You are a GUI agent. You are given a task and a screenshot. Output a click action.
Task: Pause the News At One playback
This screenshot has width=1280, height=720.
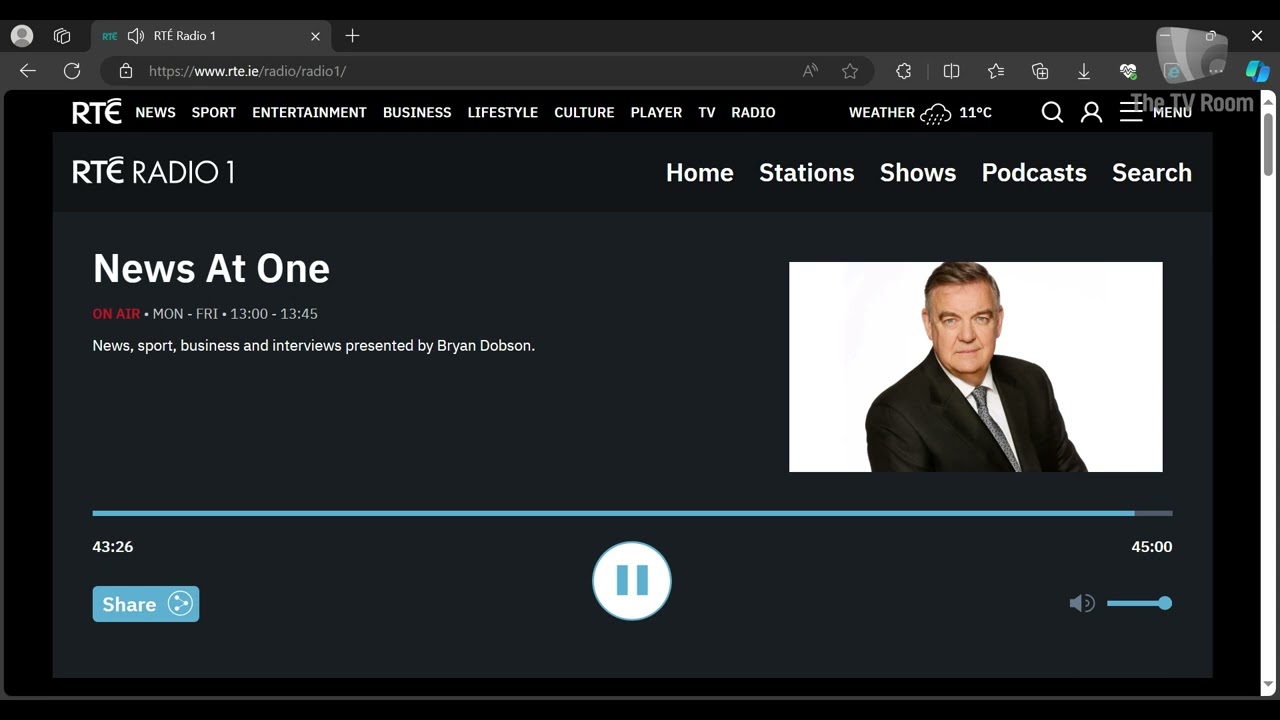[x=632, y=581]
